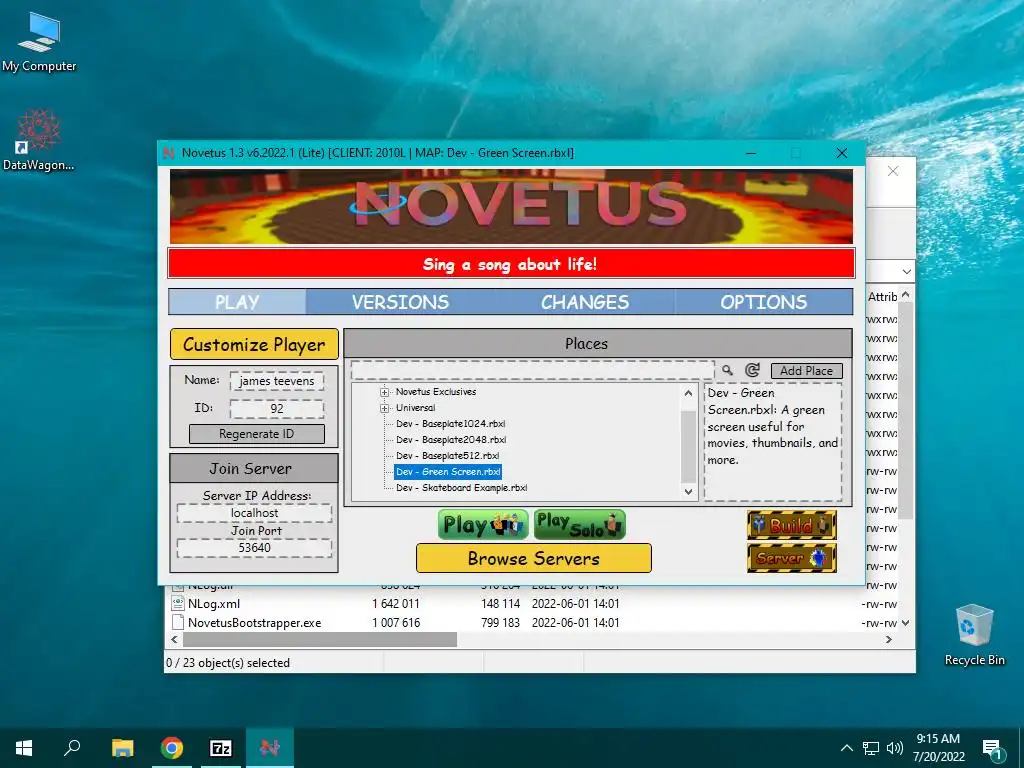Switch to the CHANGES tab
This screenshot has height=768, width=1024.
click(584, 302)
